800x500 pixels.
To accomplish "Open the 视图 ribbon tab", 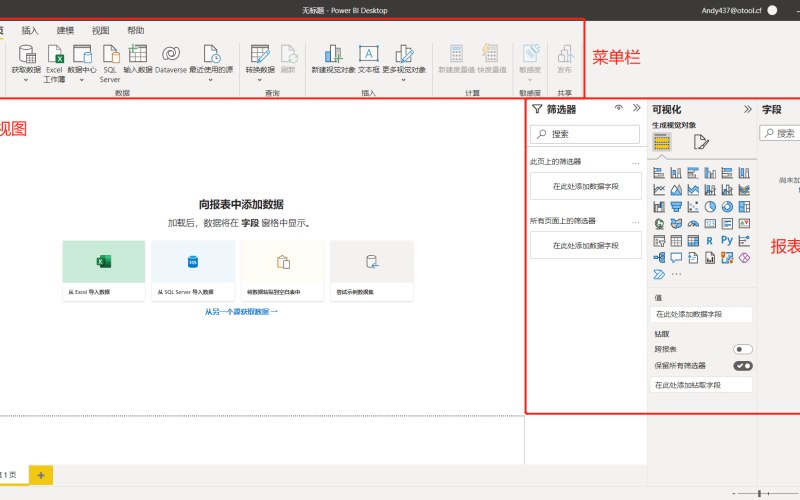I will pos(101,31).
